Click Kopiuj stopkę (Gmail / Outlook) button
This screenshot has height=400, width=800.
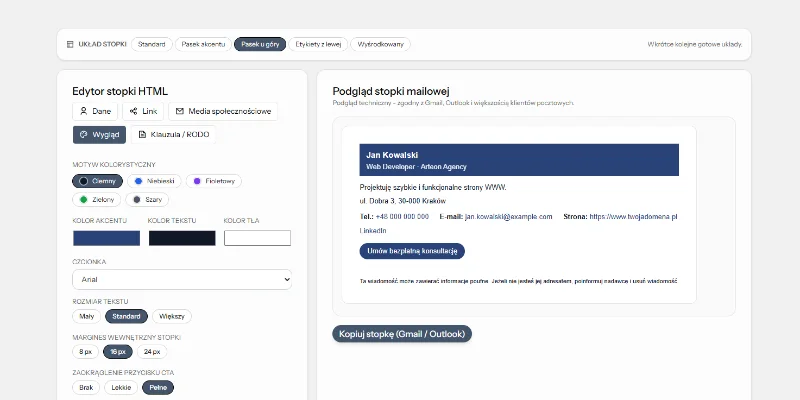(x=401, y=334)
